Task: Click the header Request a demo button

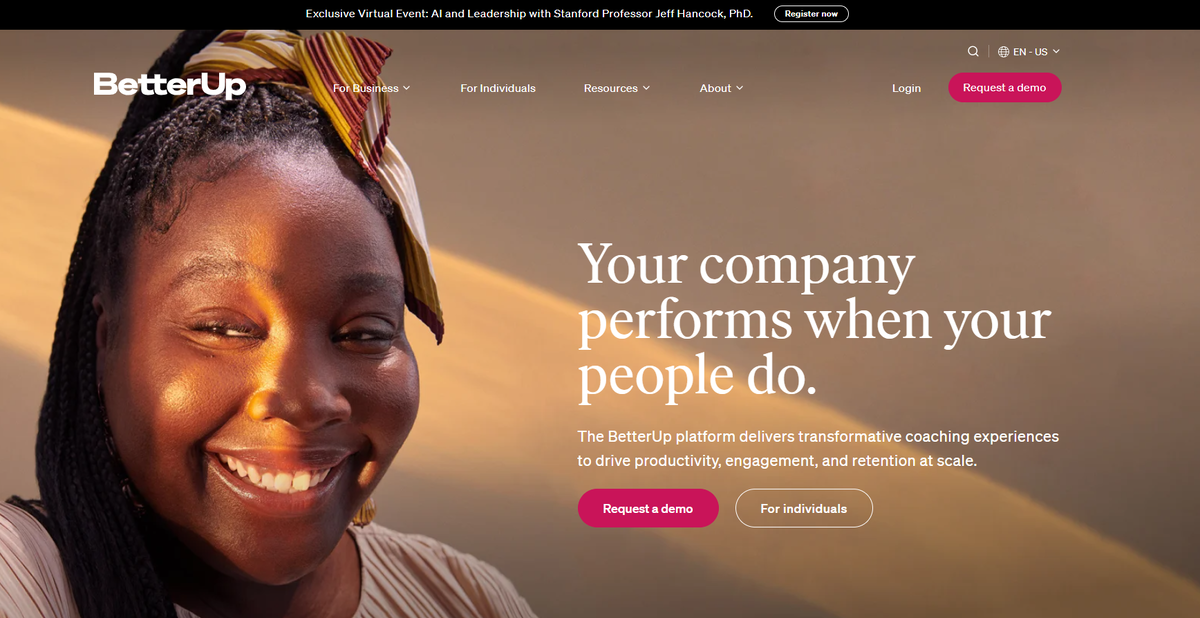Action: coord(1005,87)
